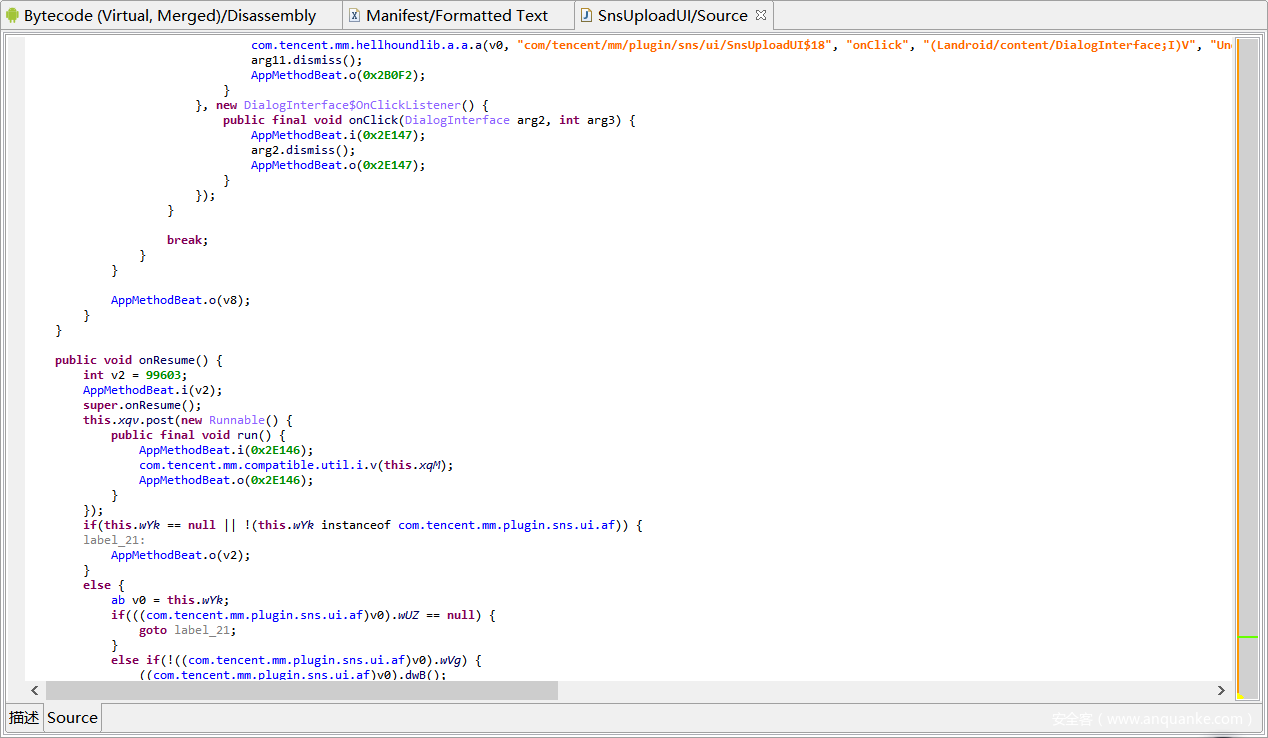Click the yellow marker at overview ruler bottom
1268x738 pixels.
click(x=1240, y=696)
